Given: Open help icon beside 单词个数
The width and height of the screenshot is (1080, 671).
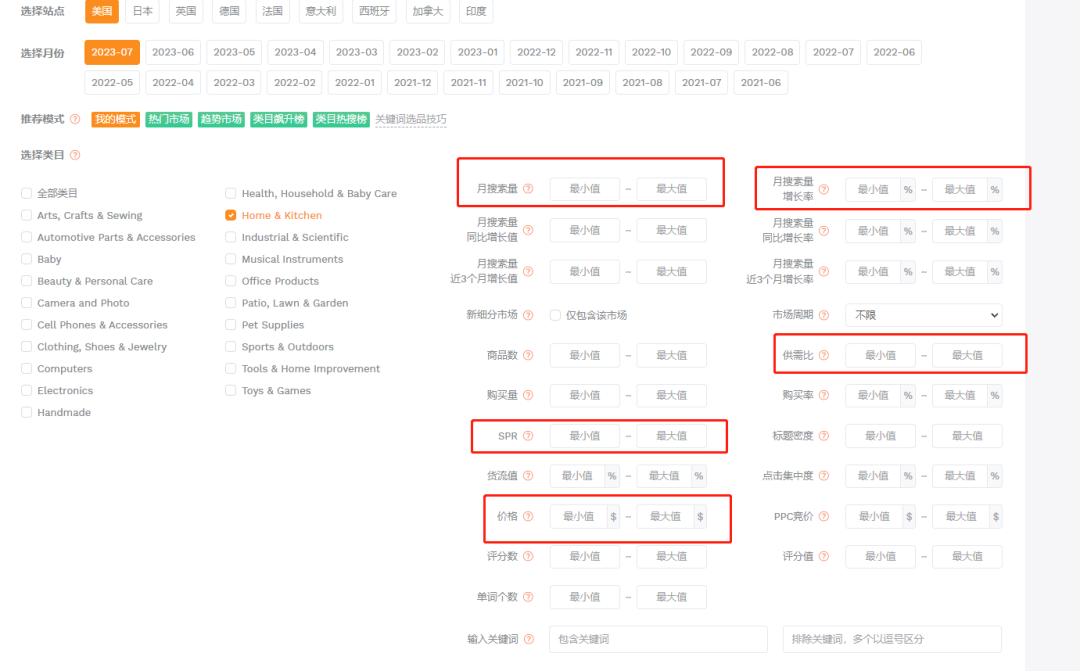Looking at the screenshot, I should 528,597.
